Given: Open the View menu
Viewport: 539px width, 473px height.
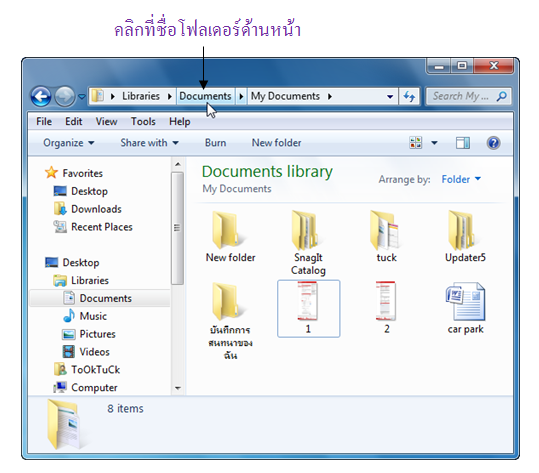Looking at the screenshot, I should (x=107, y=121).
